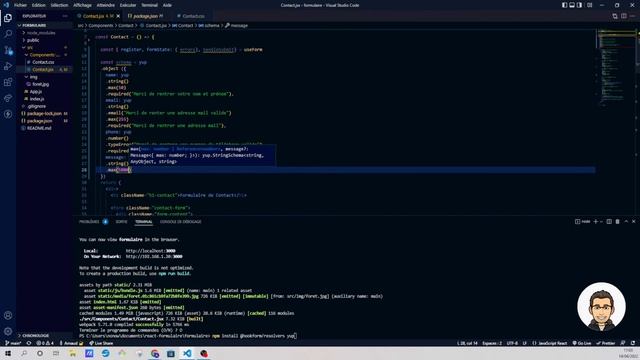Click the synchronize changes status icon
Image resolution: width=640 pixels, height=360 pixels.
[29, 343]
